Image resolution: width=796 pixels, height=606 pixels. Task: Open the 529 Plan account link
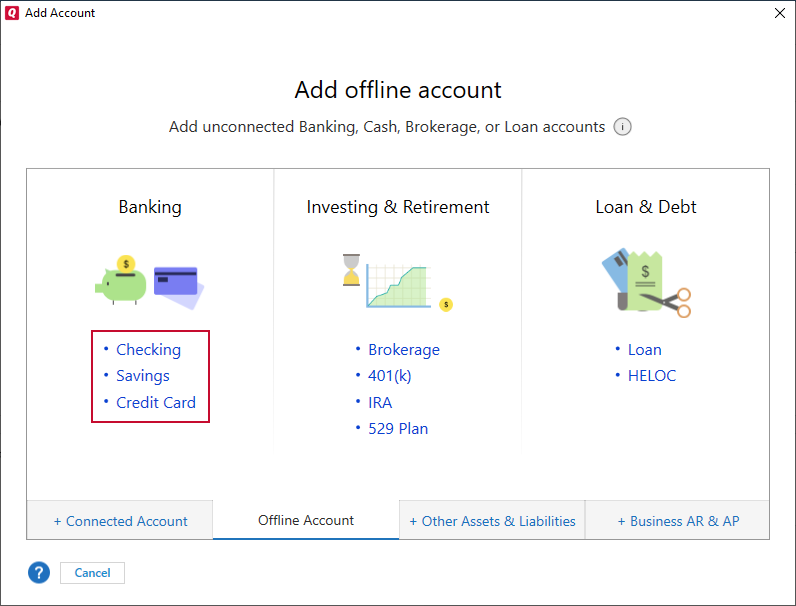[398, 429]
